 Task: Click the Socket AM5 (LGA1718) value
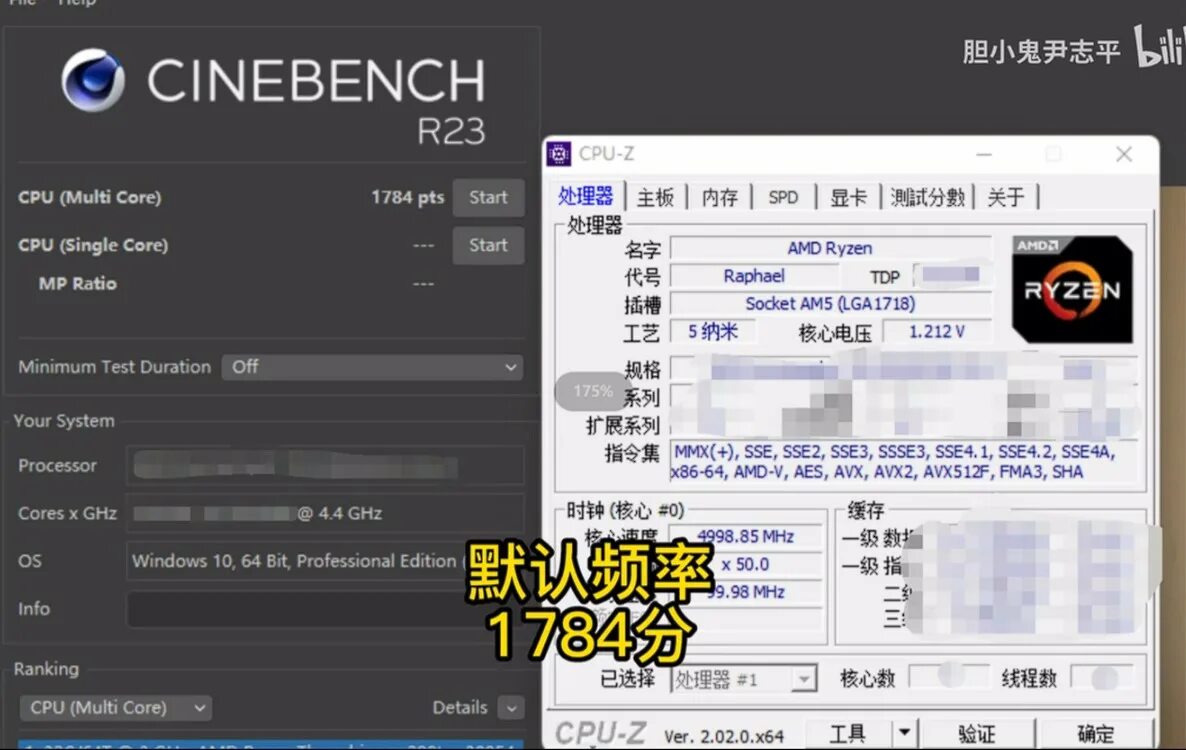(x=830, y=304)
